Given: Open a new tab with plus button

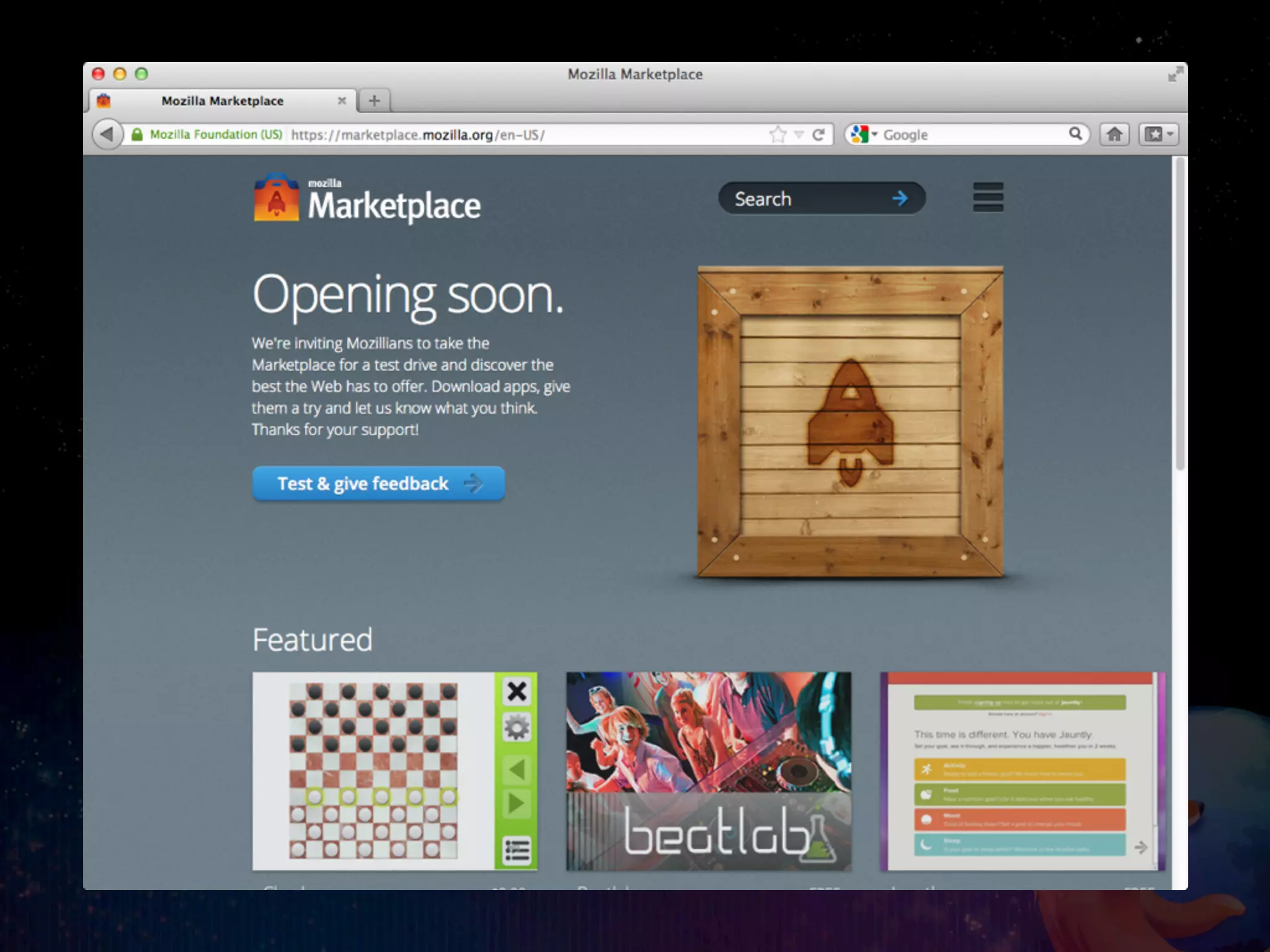Looking at the screenshot, I should 374,101.
